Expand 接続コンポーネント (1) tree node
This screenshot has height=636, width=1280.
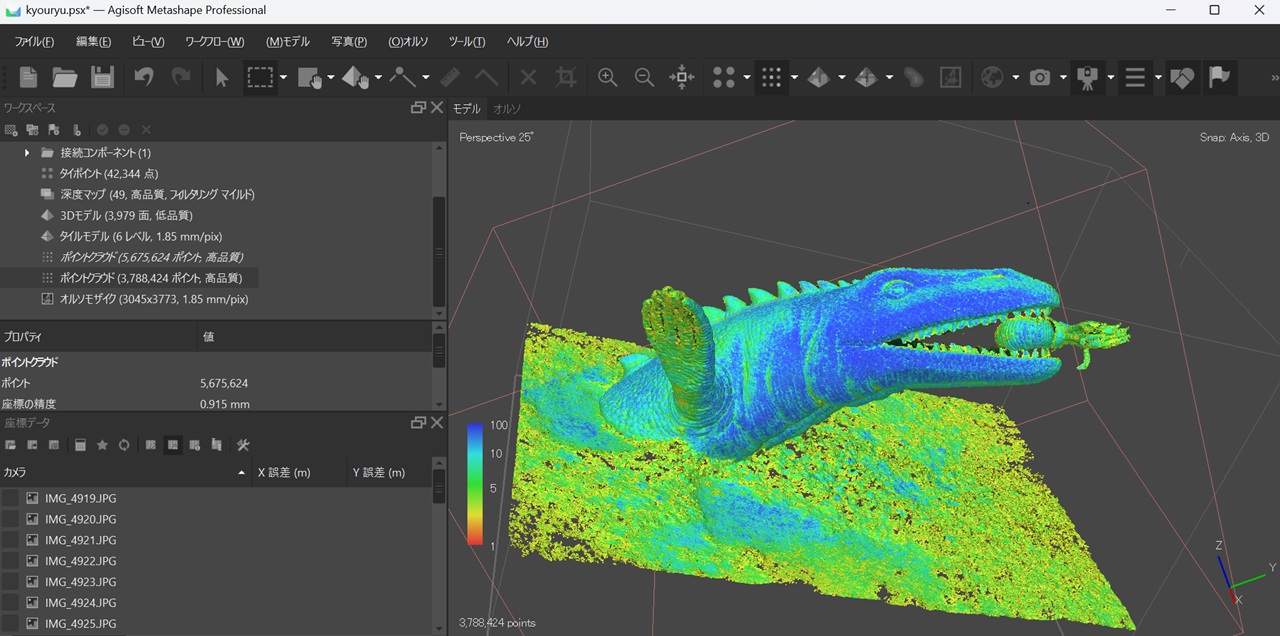pyautogui.click(x=27, y=153)
